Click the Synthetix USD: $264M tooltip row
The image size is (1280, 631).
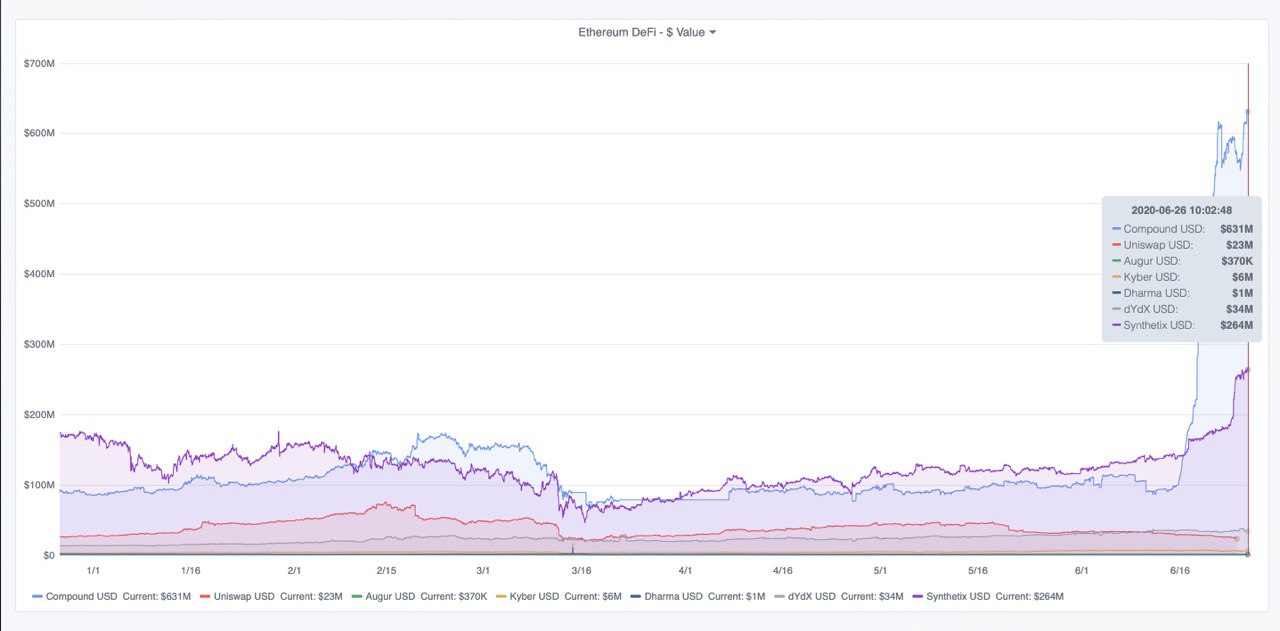[x=1182, y=325]
